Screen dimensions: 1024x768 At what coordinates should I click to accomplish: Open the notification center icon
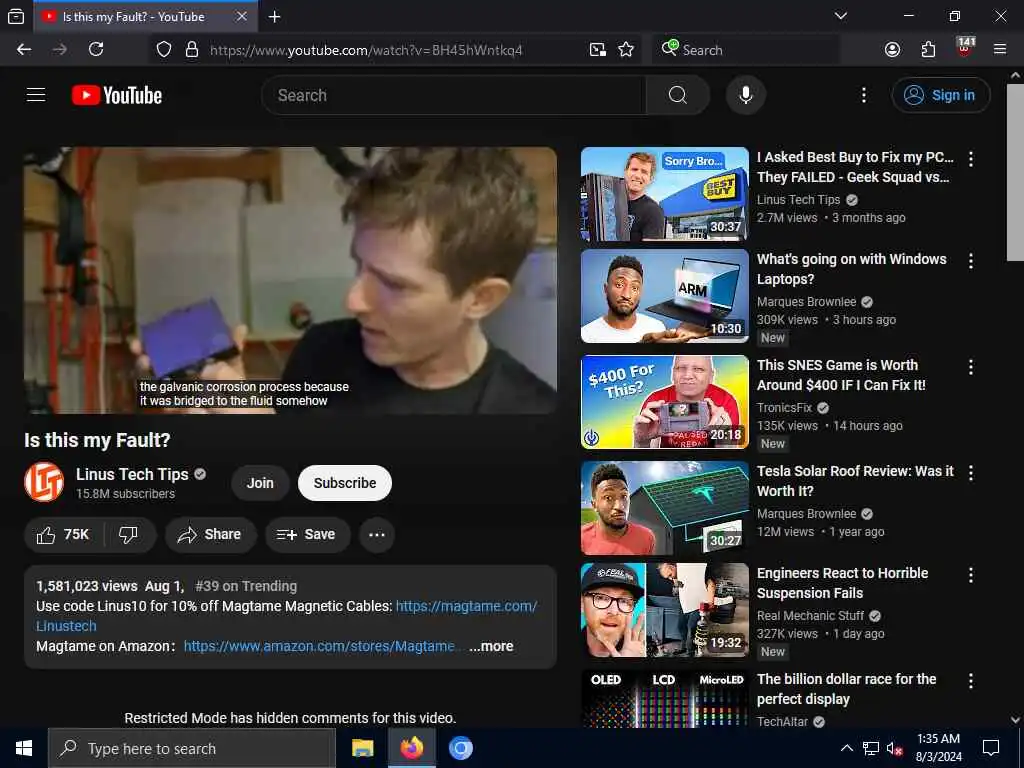[991, 748]
